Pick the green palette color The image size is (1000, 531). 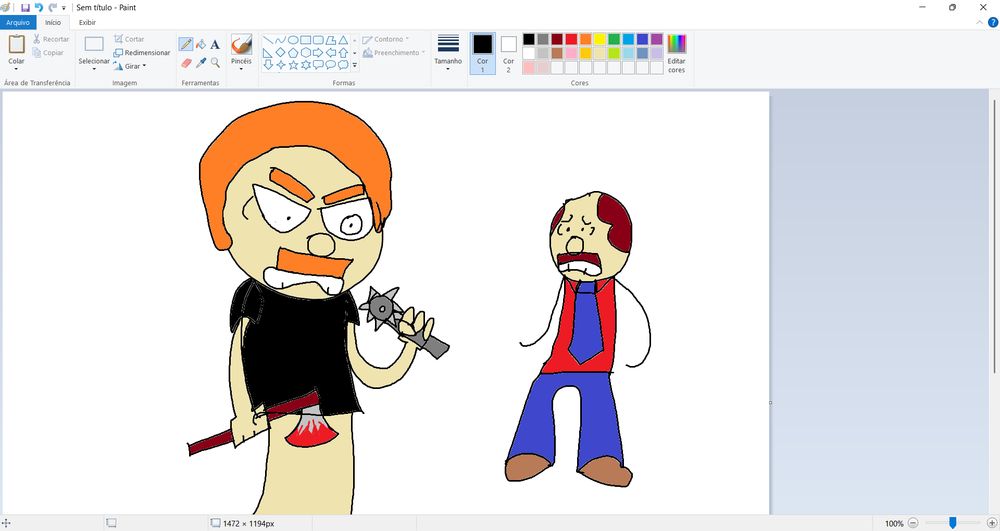pyautogui.click(x=614, y=39)
